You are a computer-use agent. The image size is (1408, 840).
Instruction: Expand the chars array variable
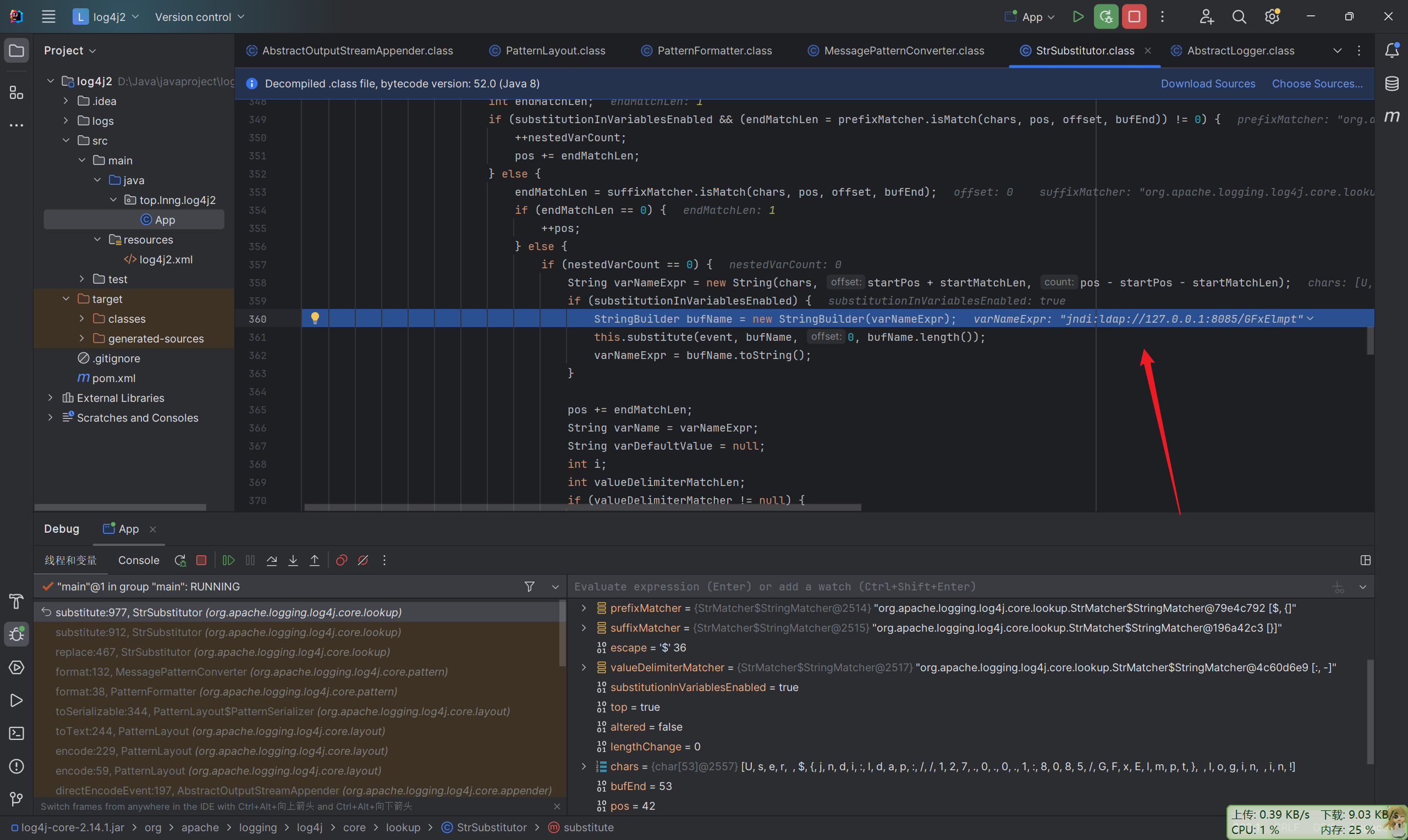584,766
